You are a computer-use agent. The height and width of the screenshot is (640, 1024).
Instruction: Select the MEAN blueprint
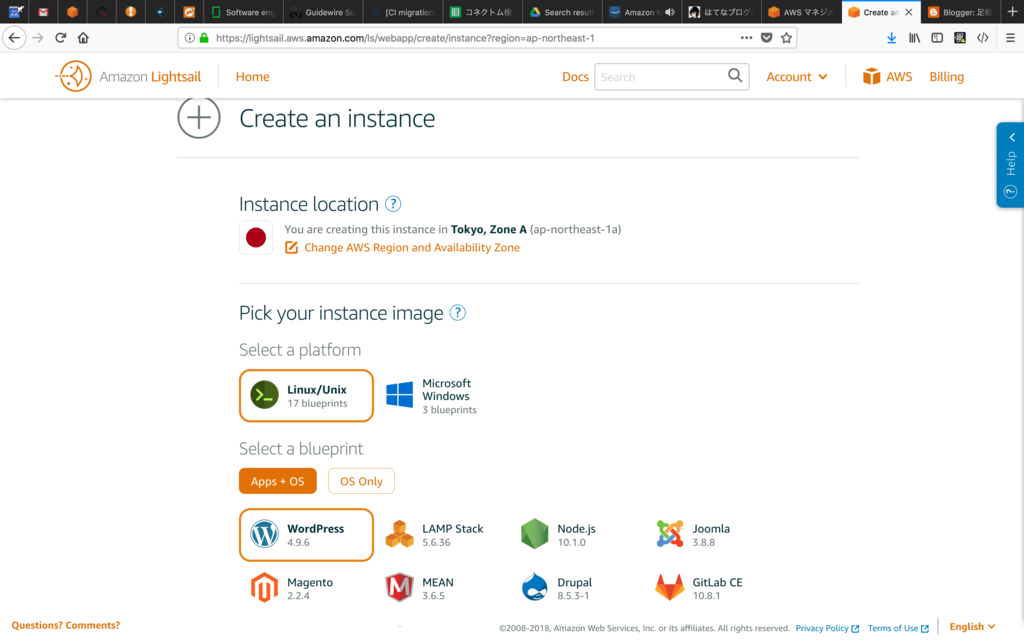click(x=421, y=588)
